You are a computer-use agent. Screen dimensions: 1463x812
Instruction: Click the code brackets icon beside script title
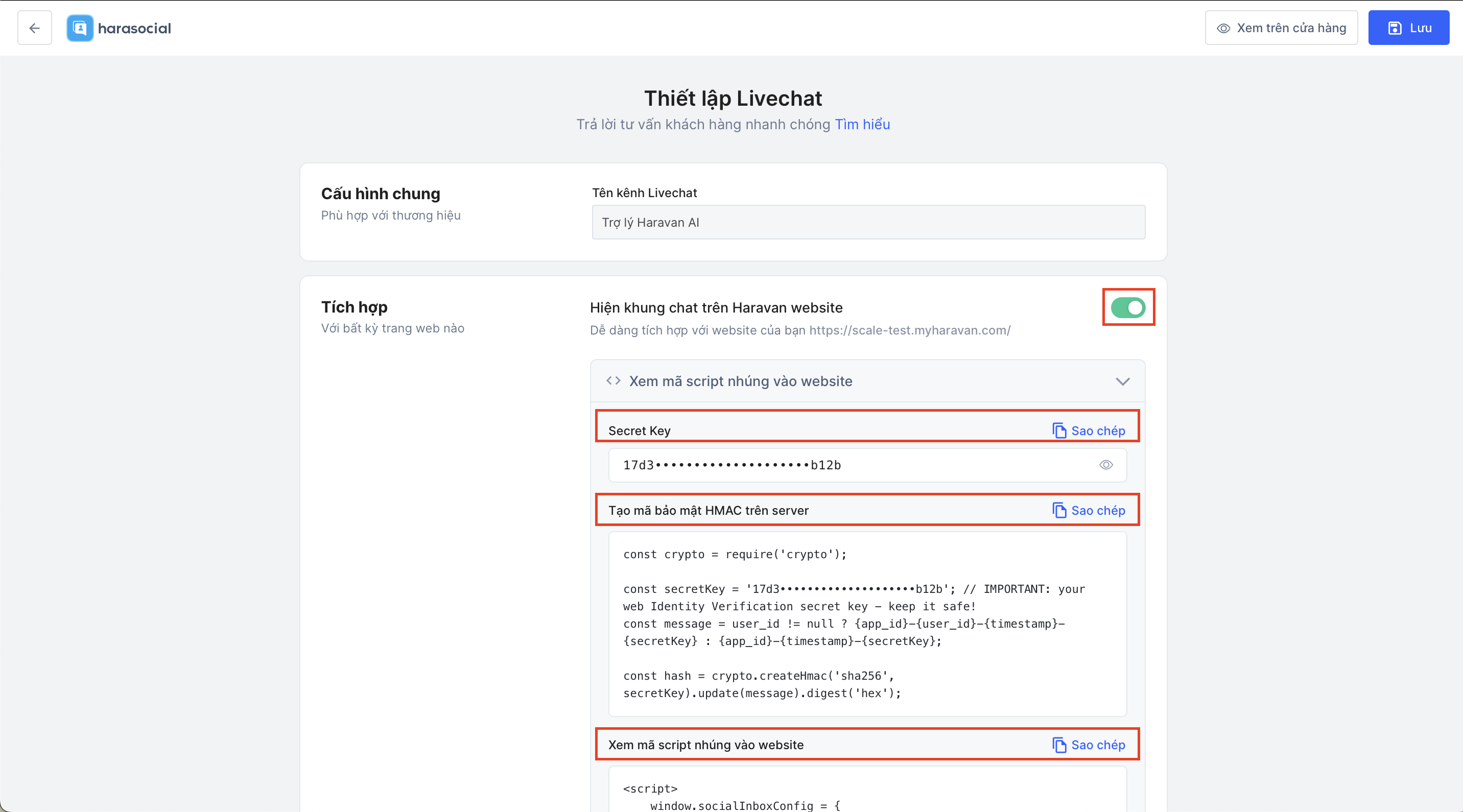point(613,380)
